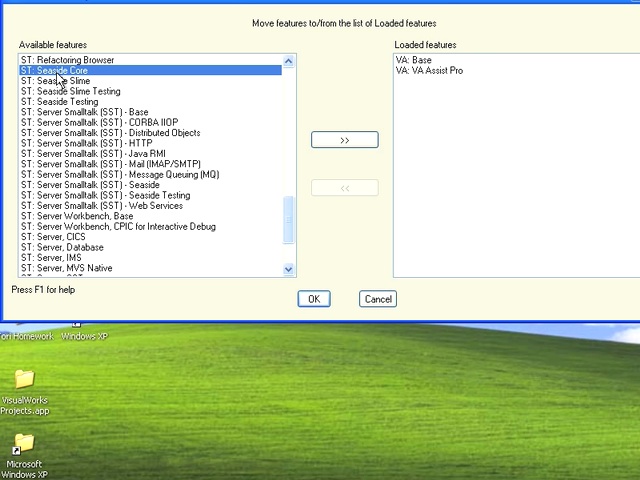Click Available features scrollbar up arrow

tap(289, 61)
